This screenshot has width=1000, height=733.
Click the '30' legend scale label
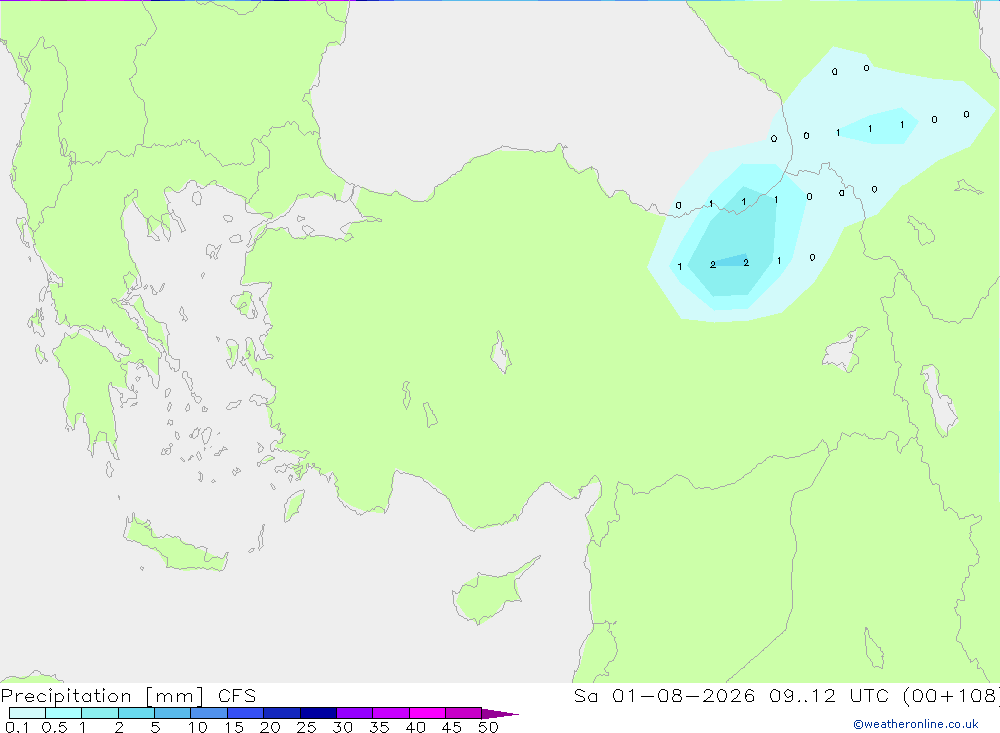point(343,727)
